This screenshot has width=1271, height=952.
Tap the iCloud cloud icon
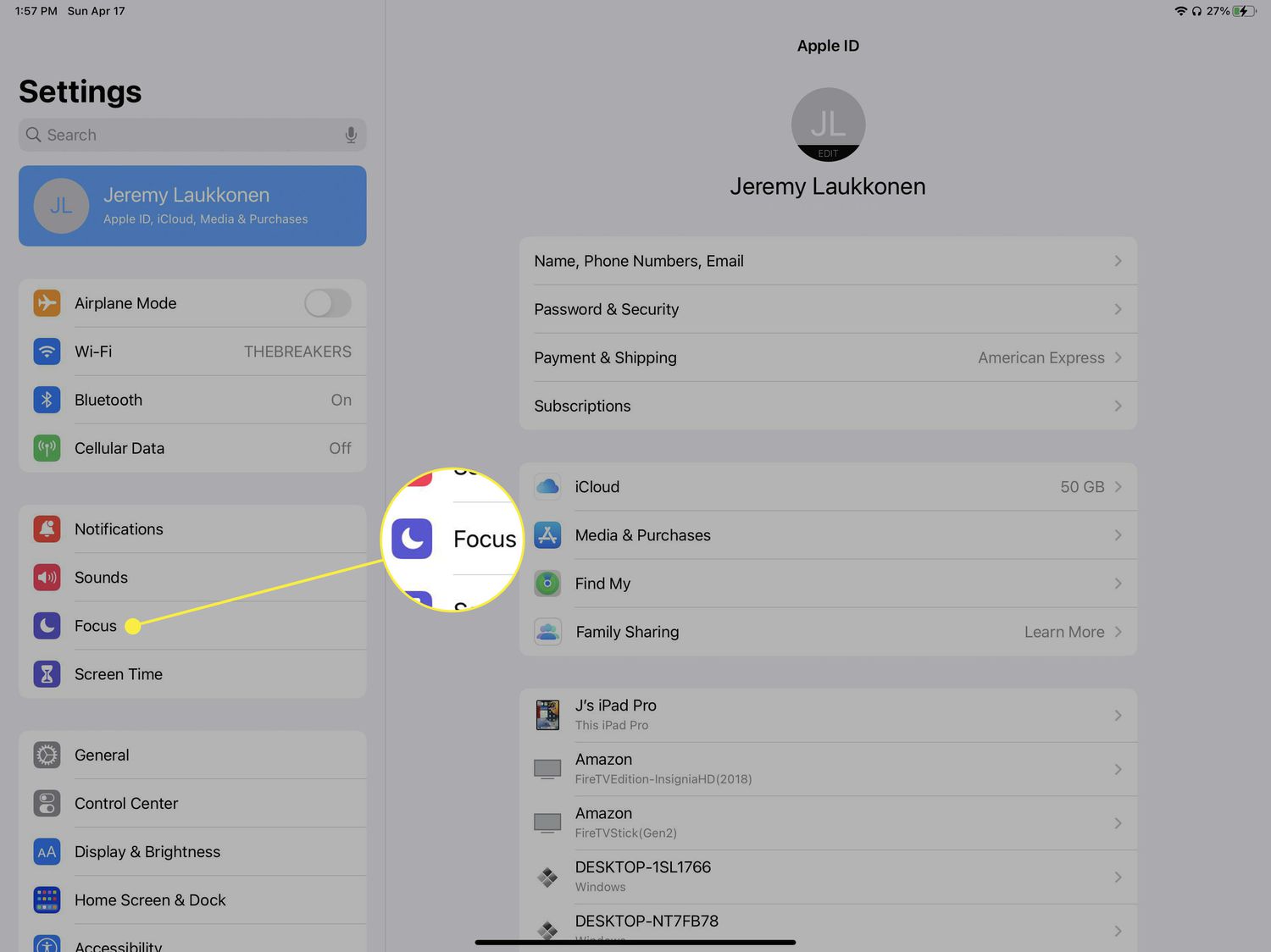pos(547,487)
